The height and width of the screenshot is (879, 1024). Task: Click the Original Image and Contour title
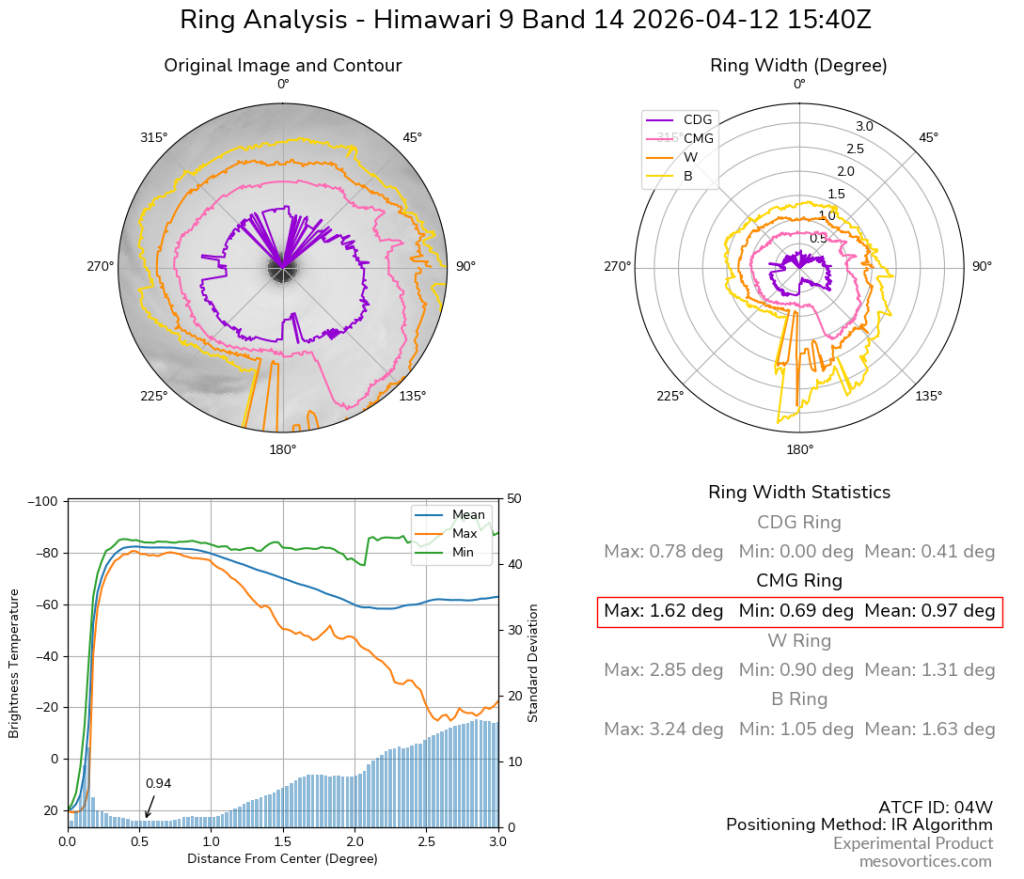[283, 66]
